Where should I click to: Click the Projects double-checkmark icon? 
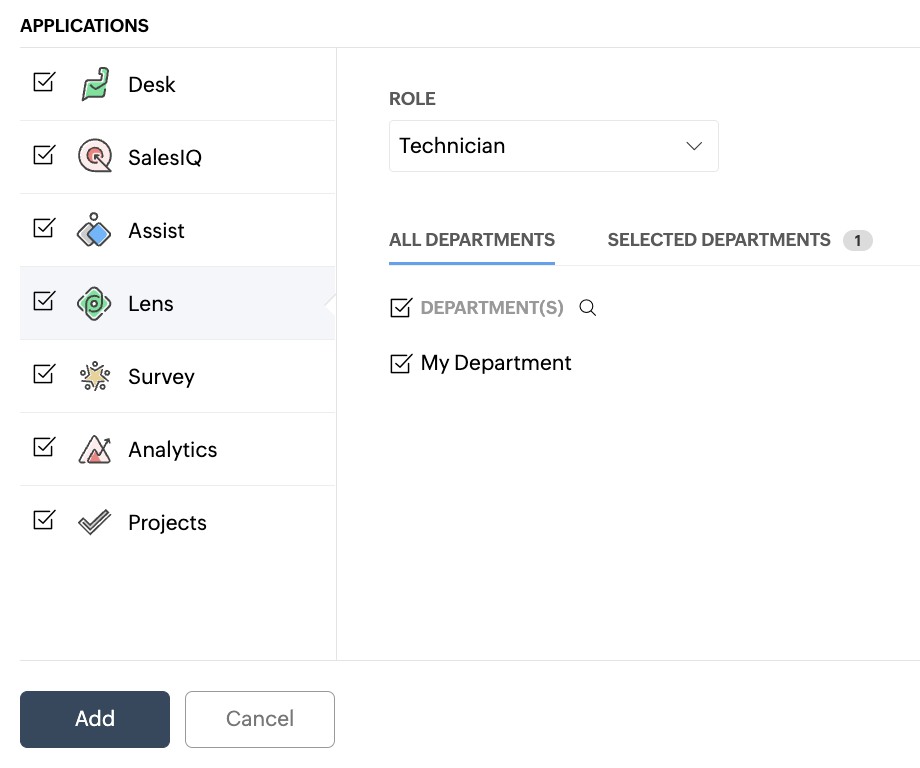pos(94,522)
